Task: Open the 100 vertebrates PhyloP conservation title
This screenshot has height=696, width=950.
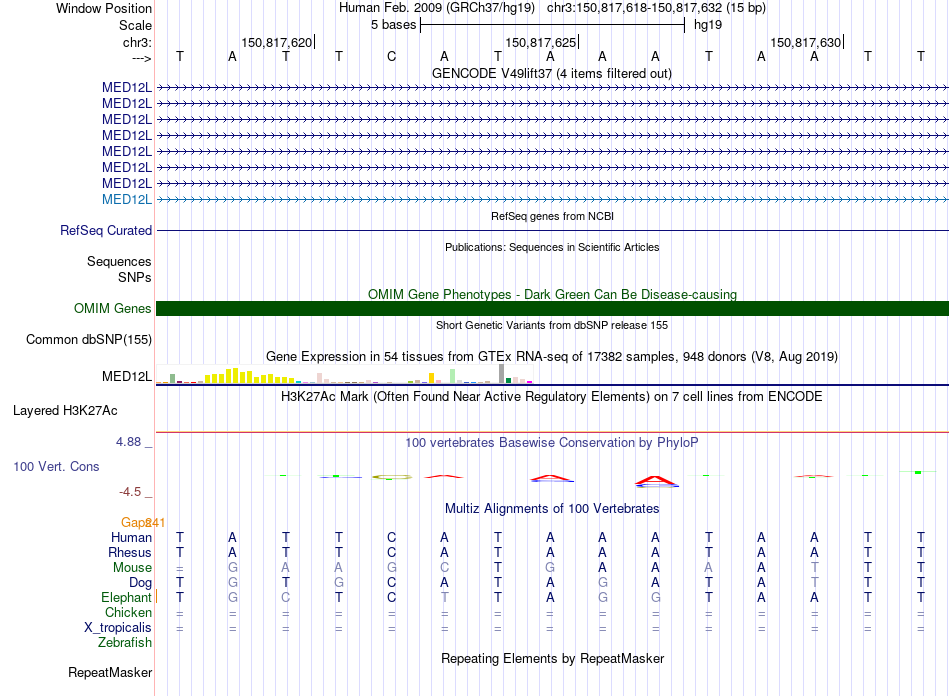Action: coord(552,443)
